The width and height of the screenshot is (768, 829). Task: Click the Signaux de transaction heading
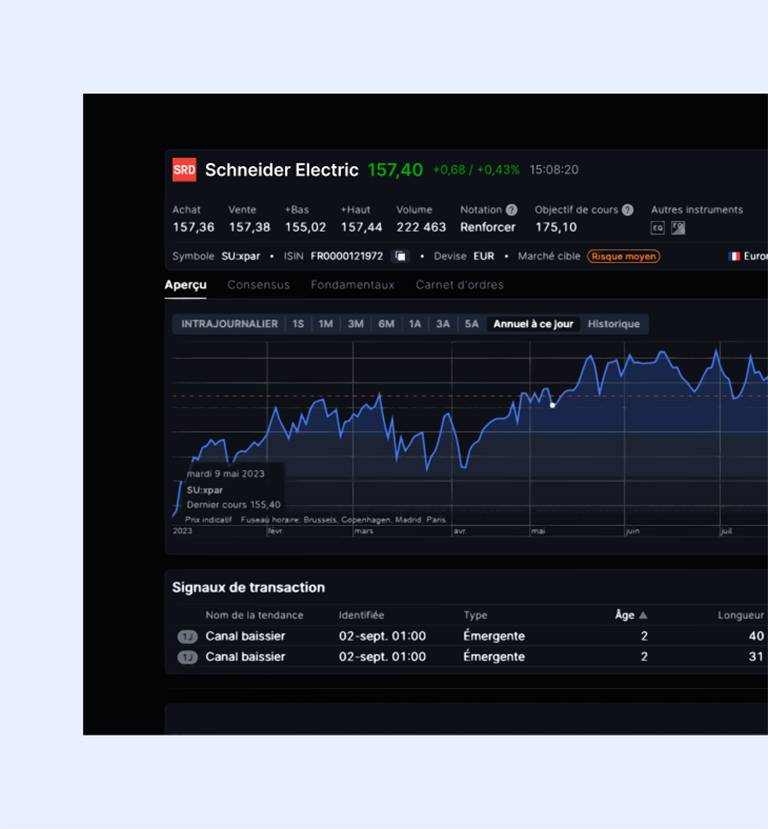point(248,587)
